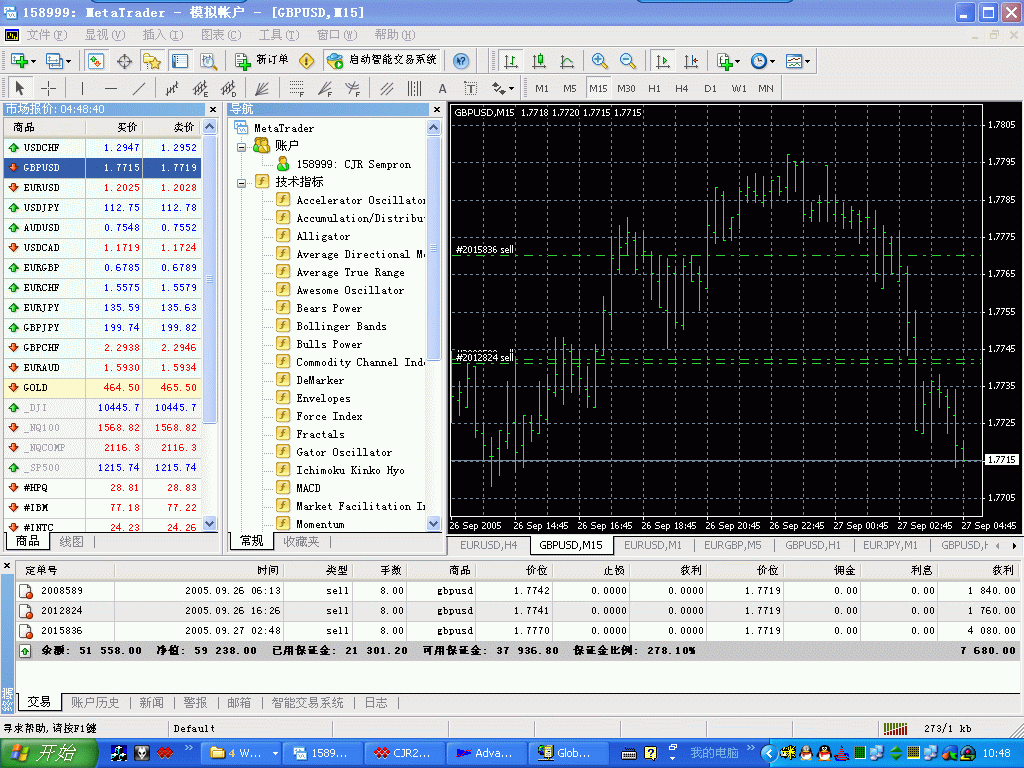Toggle the Market Watch window button
The width and height of the screenshot is (1024, 768).
[x=96, y=61]
